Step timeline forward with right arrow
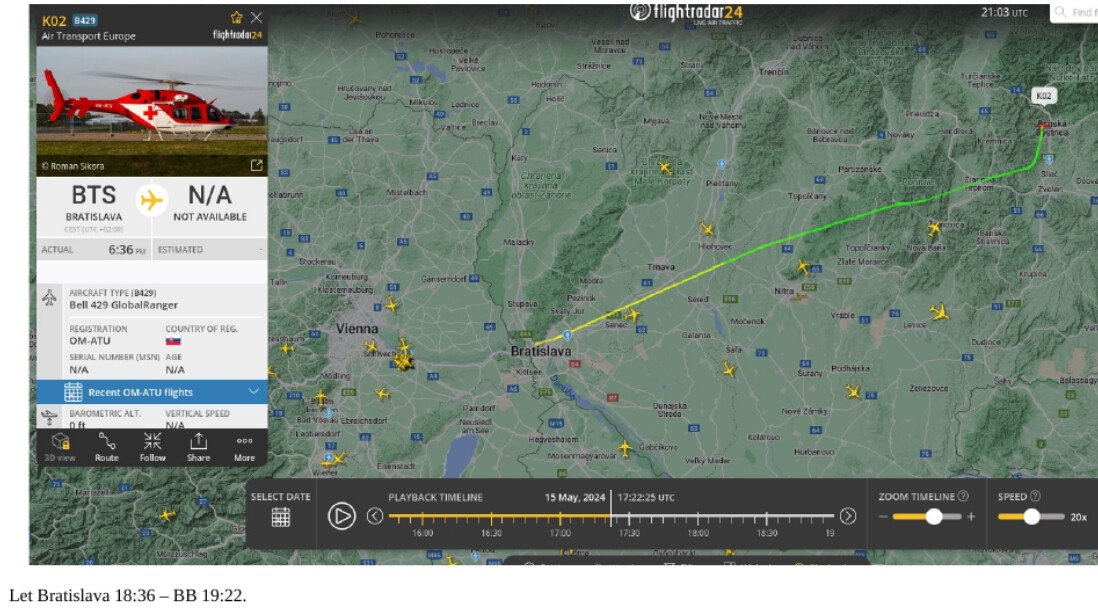This screenshot has width=1098, height=609. (x=848, y=517)
